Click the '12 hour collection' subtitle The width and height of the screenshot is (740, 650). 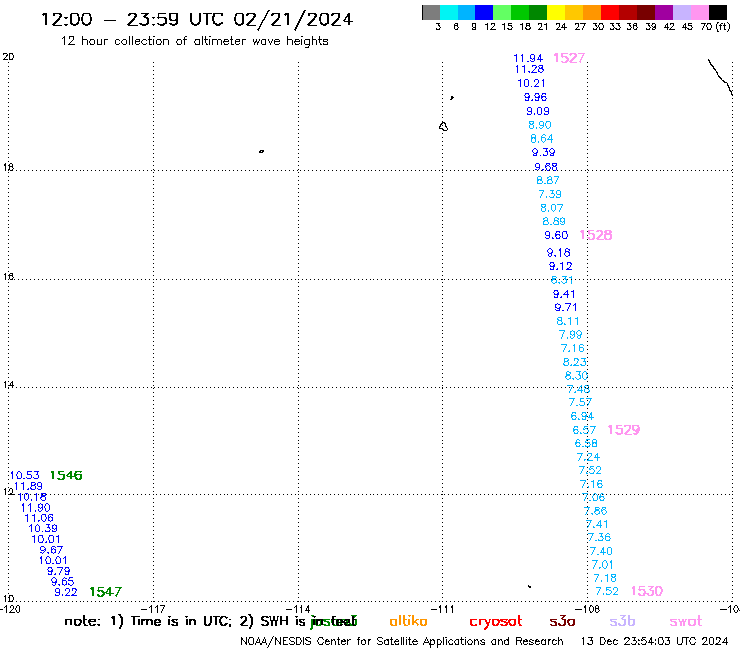pyautogui.click(x=194, y=42)
